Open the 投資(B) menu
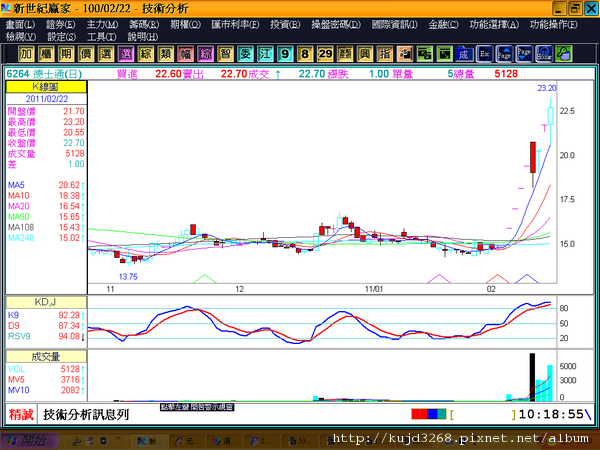This screenshot has height=450, width=600. point(285,24)
